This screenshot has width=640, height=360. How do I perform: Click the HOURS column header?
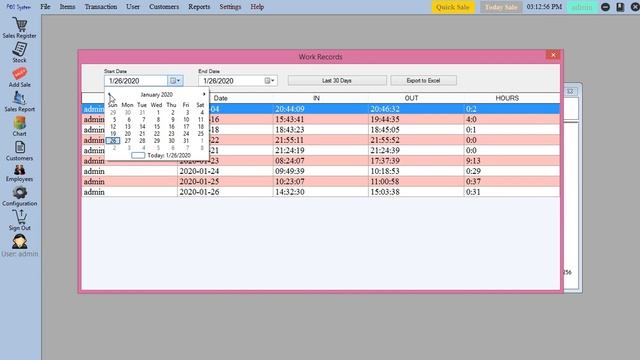pyautogui.click(x=507, y=98)
